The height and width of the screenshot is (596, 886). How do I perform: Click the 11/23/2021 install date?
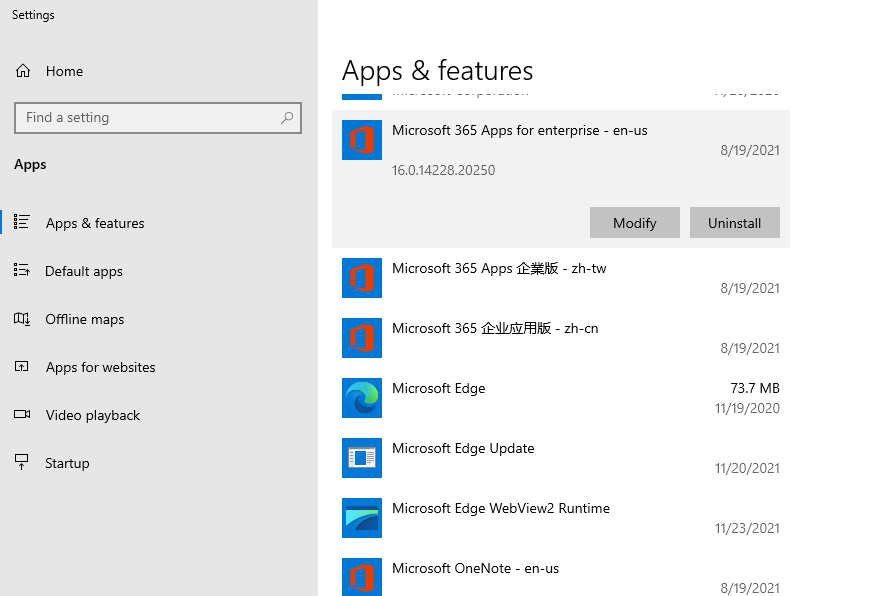tap(747, 528)
